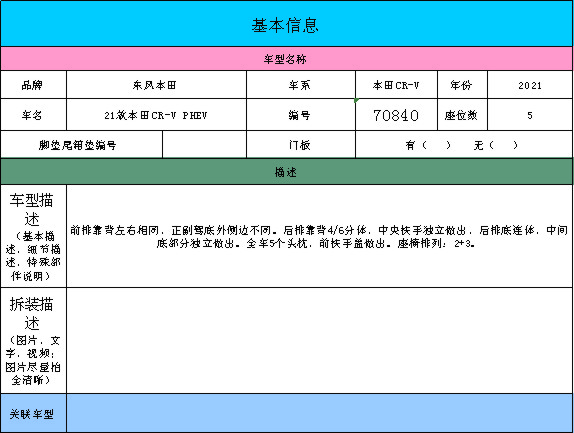Click the seat description paragraph starting 前排靠背
The height and width of the screenshot is (433, 574).
point(319,236)
